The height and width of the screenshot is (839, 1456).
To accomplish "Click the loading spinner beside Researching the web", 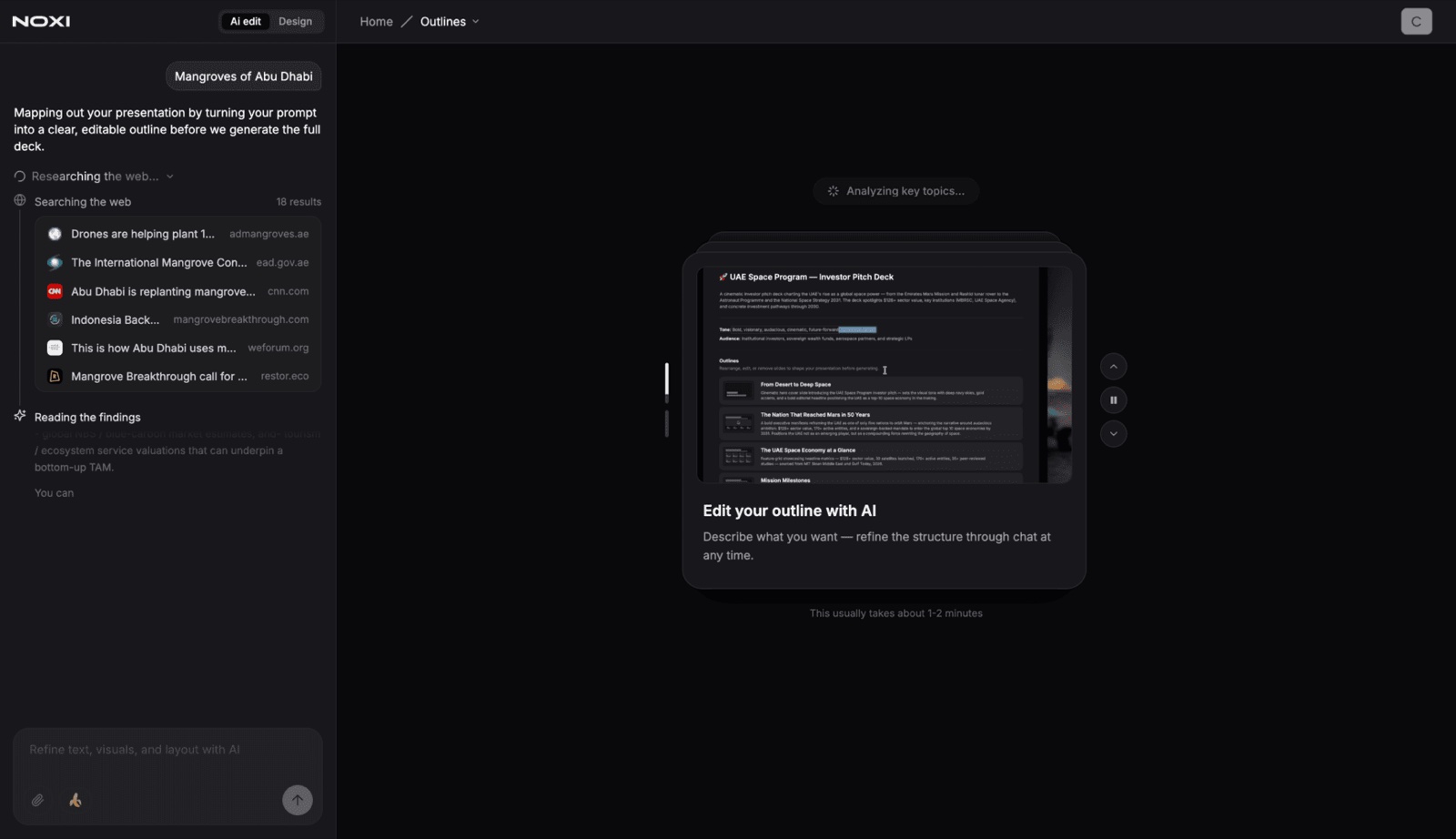I will coord(20,177).
